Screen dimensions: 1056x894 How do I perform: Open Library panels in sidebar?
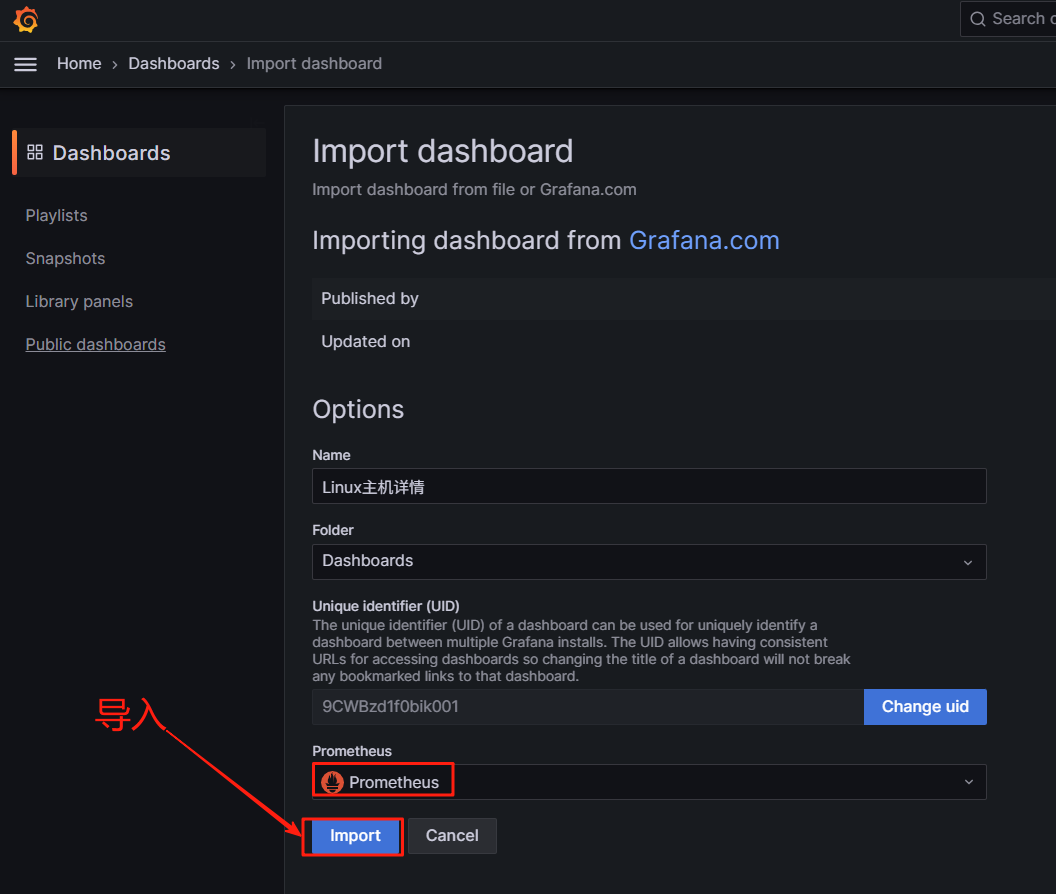point(79,301)
